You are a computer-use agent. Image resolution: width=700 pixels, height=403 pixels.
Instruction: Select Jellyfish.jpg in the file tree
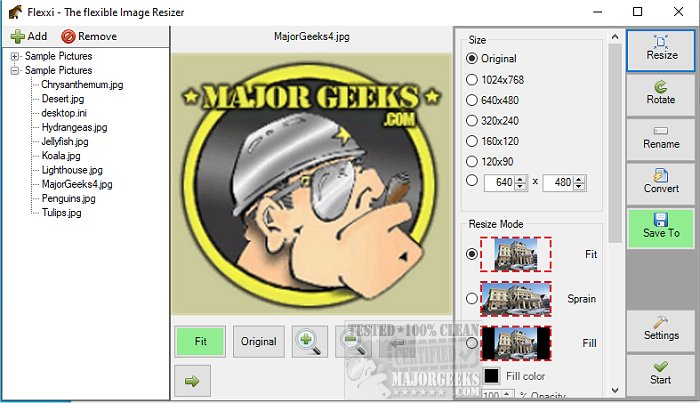pos(65,142)
